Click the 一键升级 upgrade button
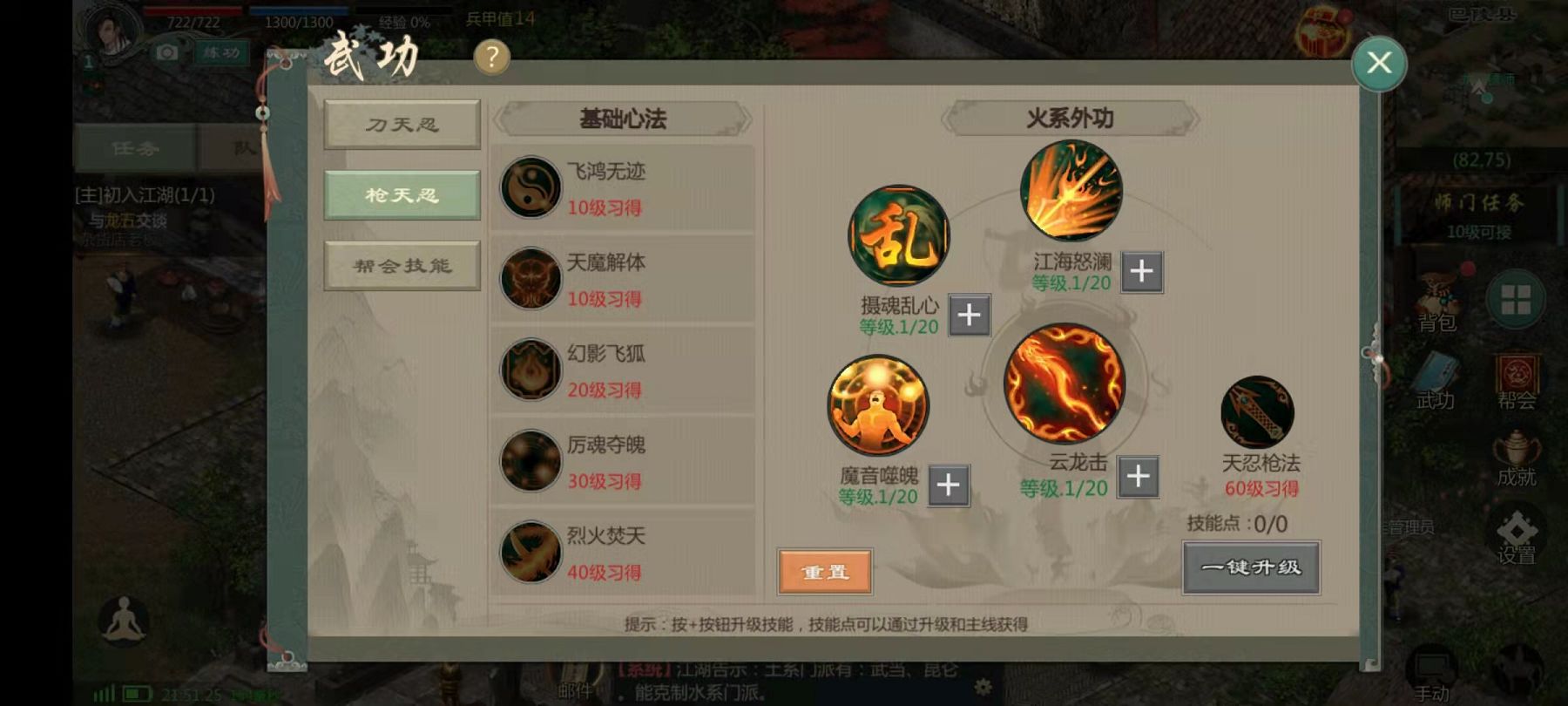This screenshot has height=706, width=1568. (x=1251, y=567)
